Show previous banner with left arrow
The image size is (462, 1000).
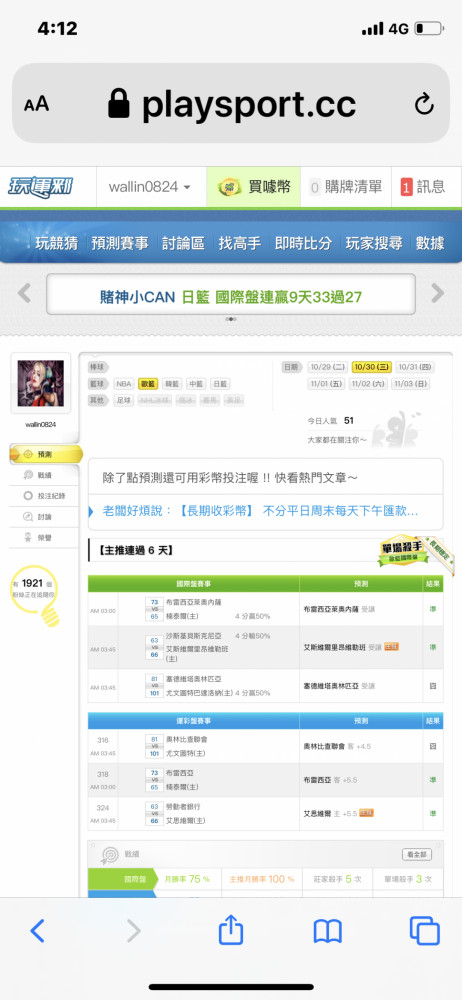pos(24,293)
